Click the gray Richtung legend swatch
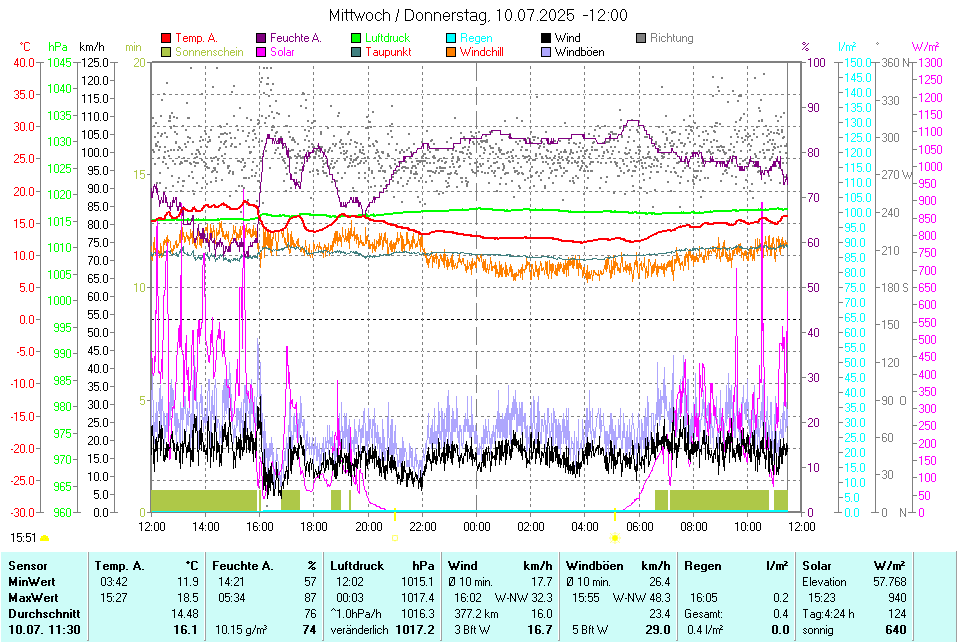This screenshot has width=965, height=642. tap(641, 38)
